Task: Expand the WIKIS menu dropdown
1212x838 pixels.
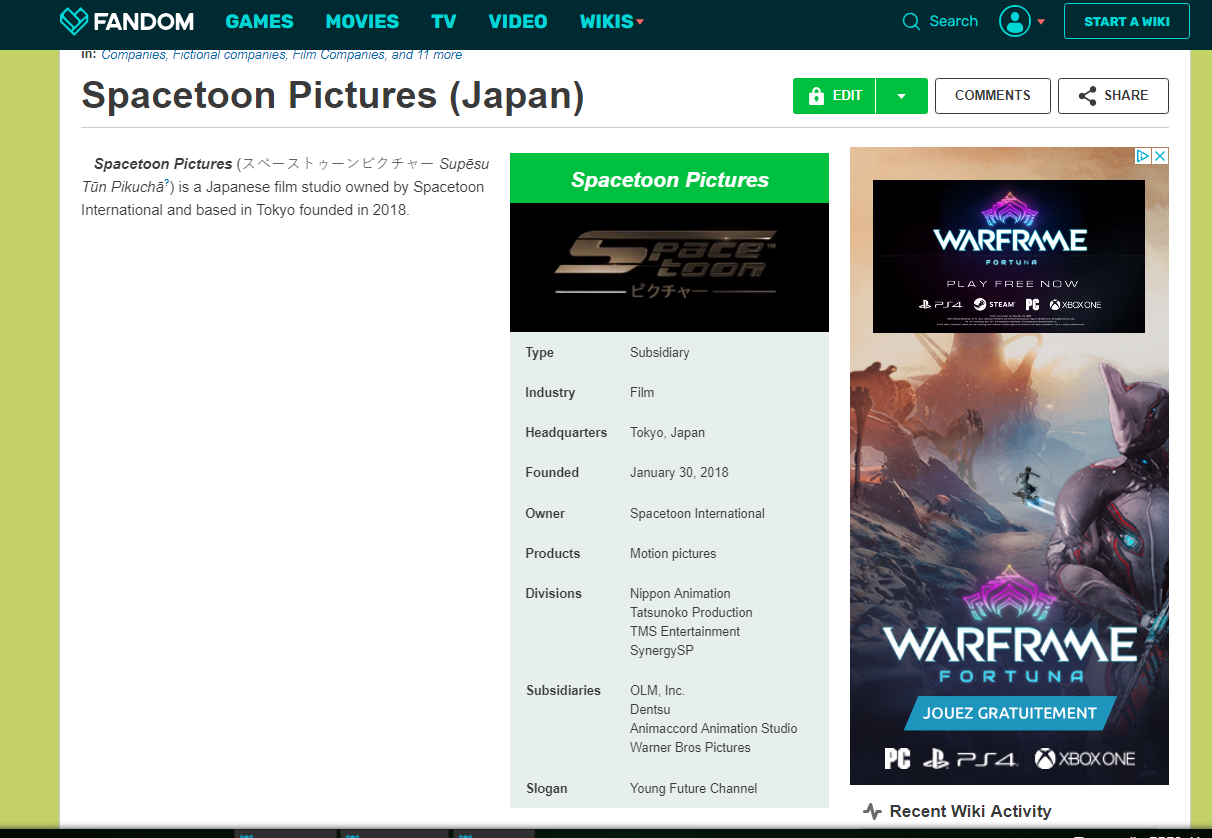Action: [x=612, y=21]
